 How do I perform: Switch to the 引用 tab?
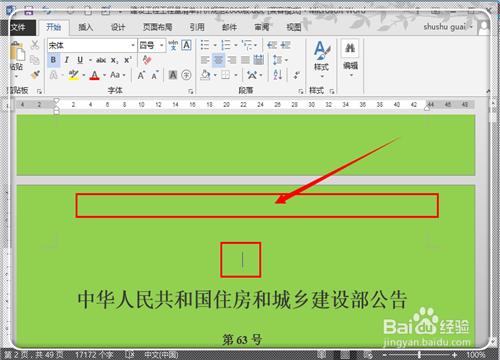pyautogui.click(x=197, y=27)
